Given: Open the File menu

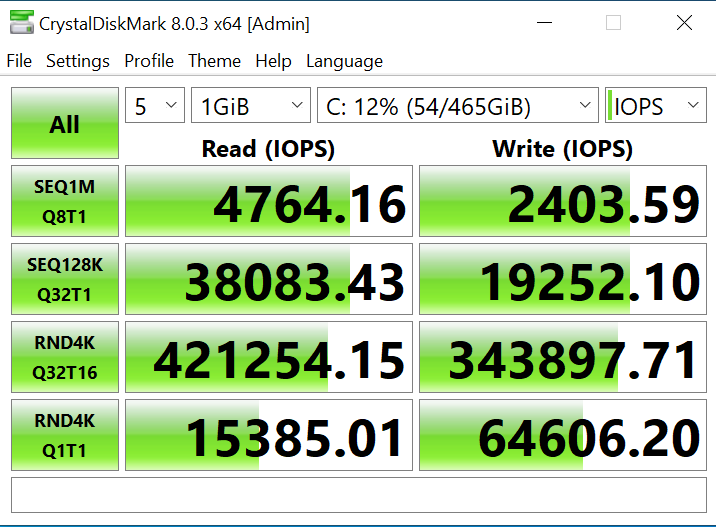Looking at the screenshot, I should click(19, 61).
